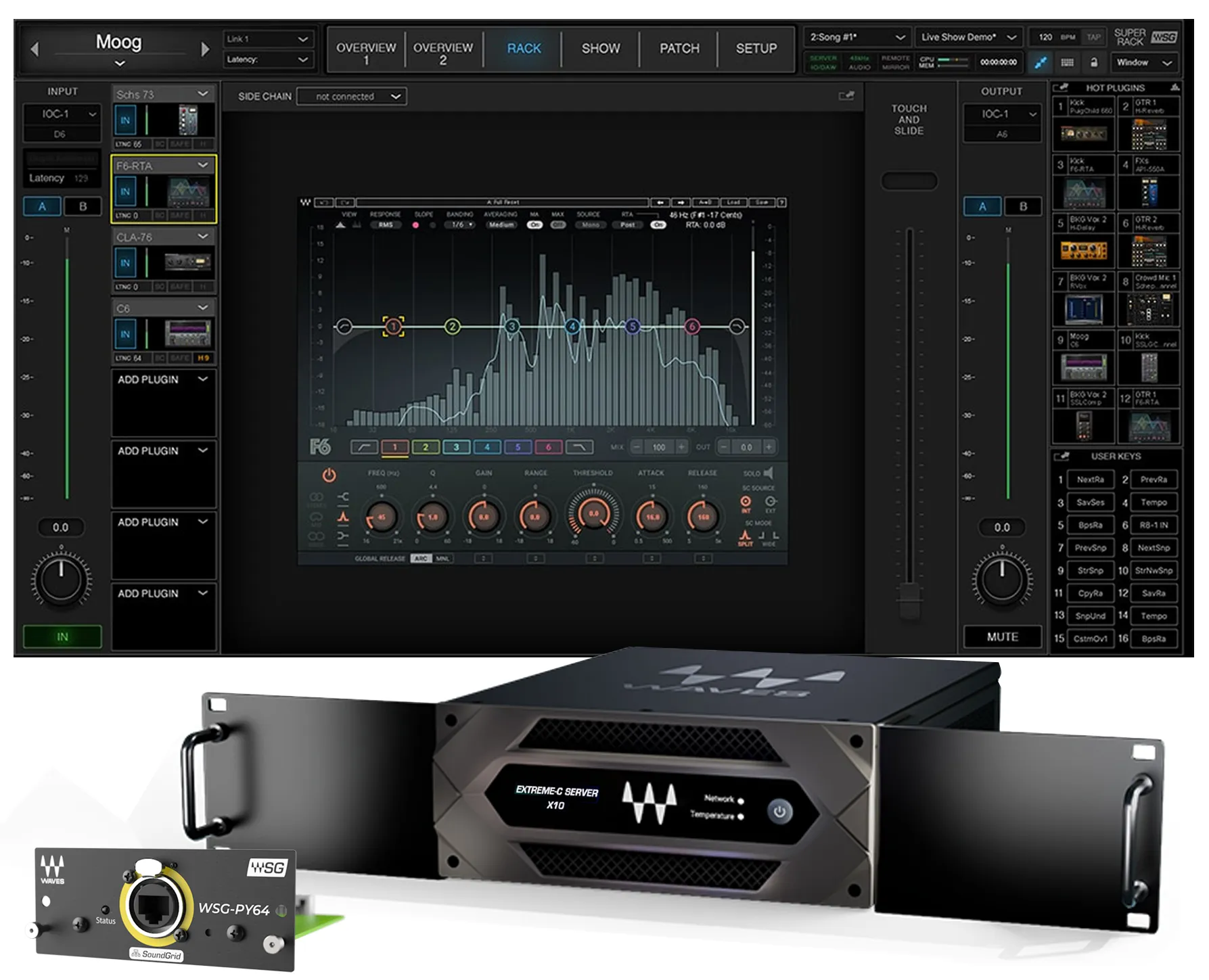The width and height of the screenshot is (1209, 980).
Task: Click the input gain knob
Action: click(62, 580)
